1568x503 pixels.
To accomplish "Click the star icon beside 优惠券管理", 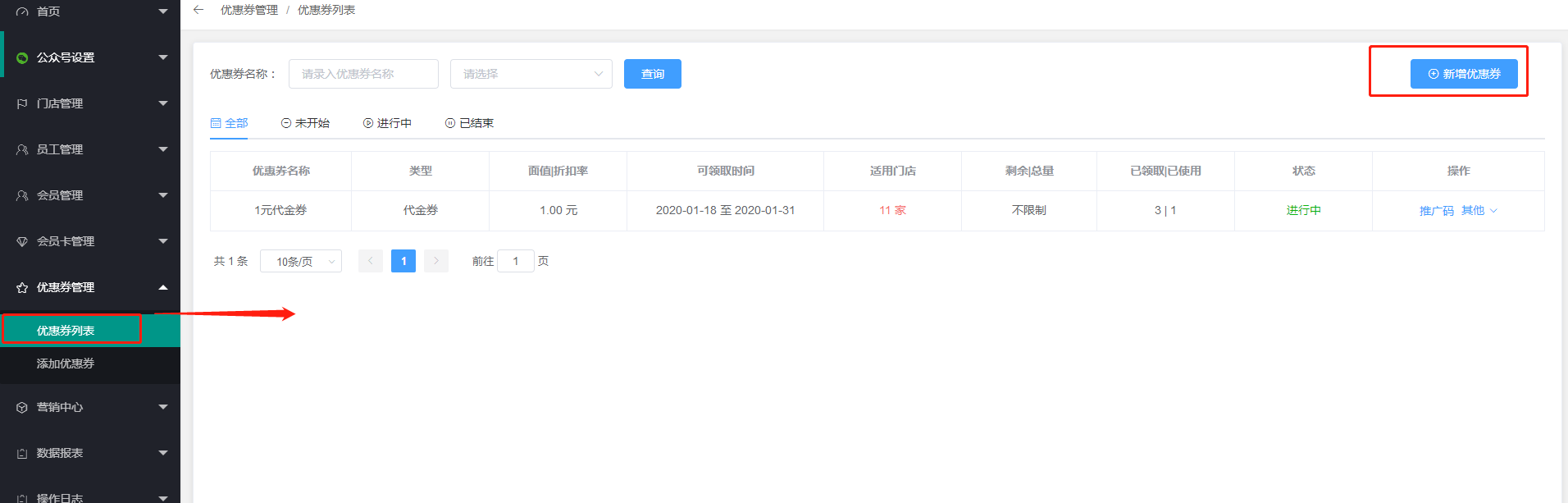I will [x=22, y=287].
